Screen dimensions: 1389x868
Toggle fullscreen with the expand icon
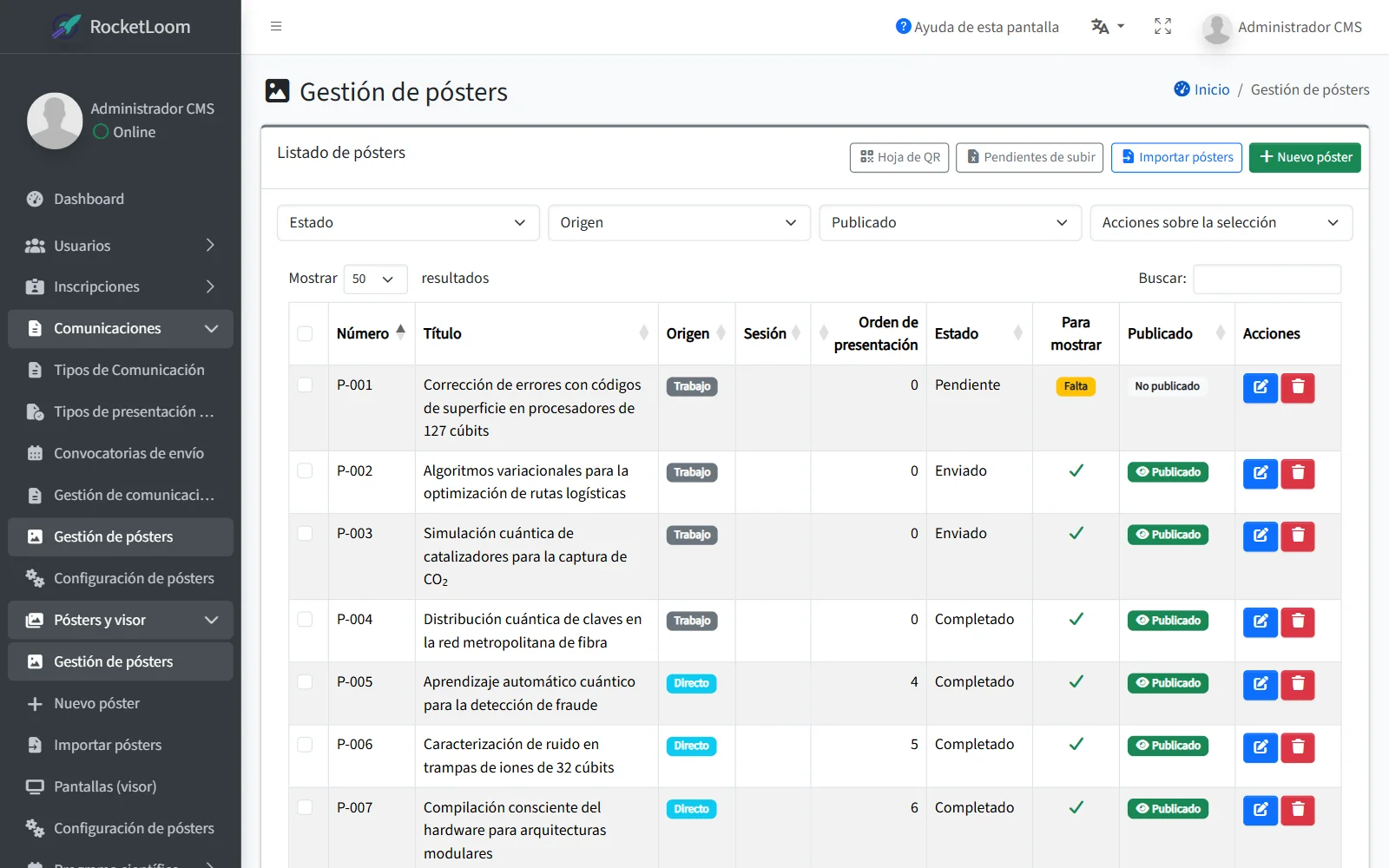click(x=1162, y=26)
